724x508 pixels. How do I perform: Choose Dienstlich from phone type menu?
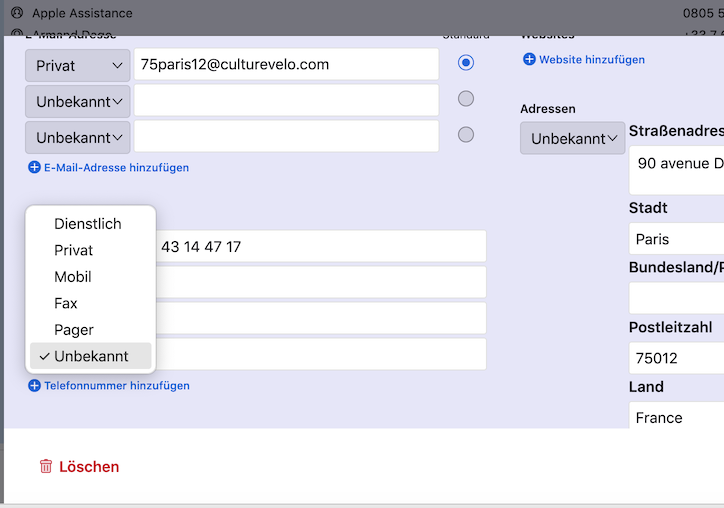coord(90,224)
